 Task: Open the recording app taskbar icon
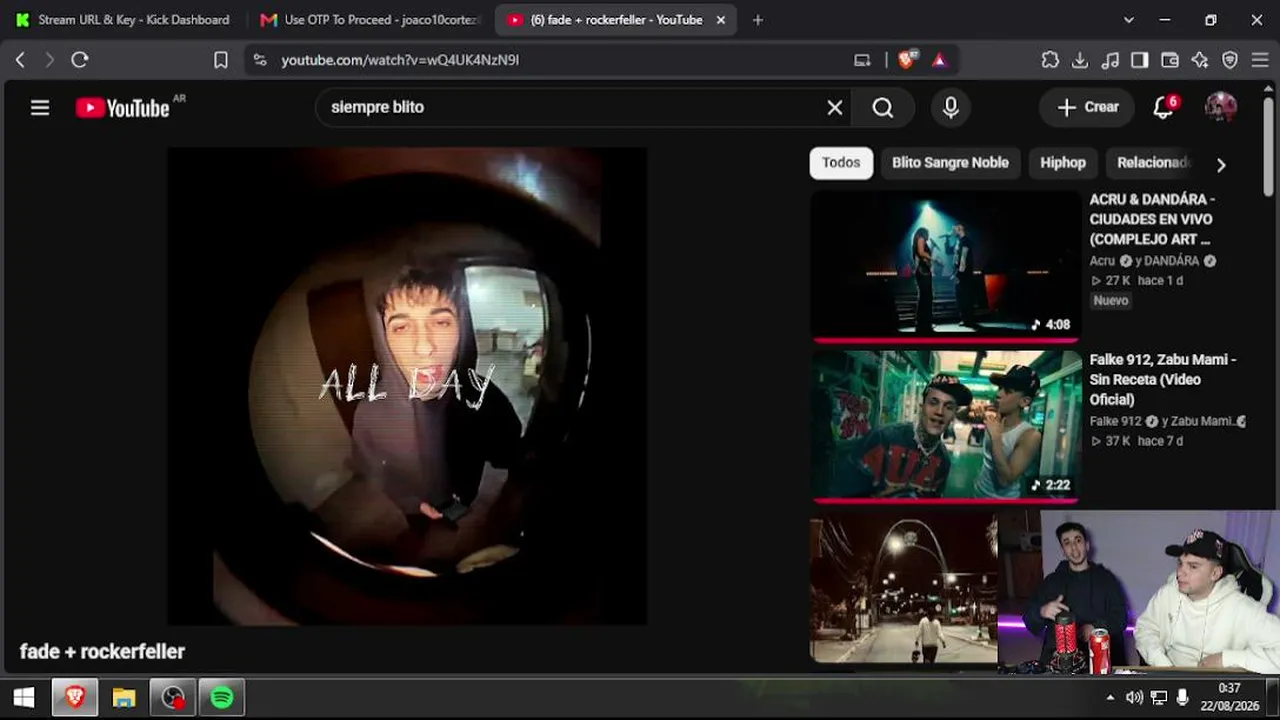tap(173, 697)
